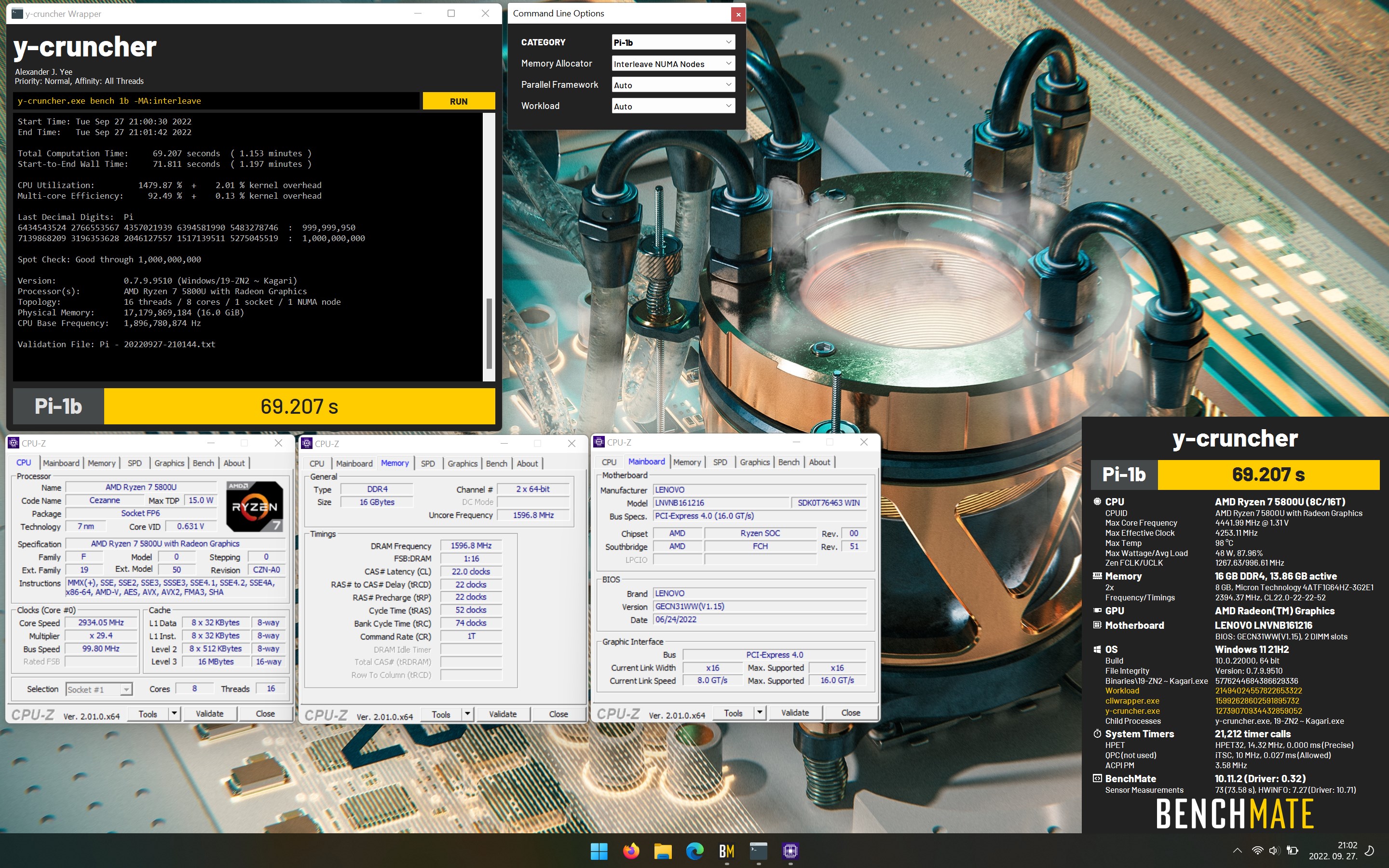Click the y-cruncher Wrapper title bar icon
Screen dimensions: 1389x868
click(x=17, y=14)
